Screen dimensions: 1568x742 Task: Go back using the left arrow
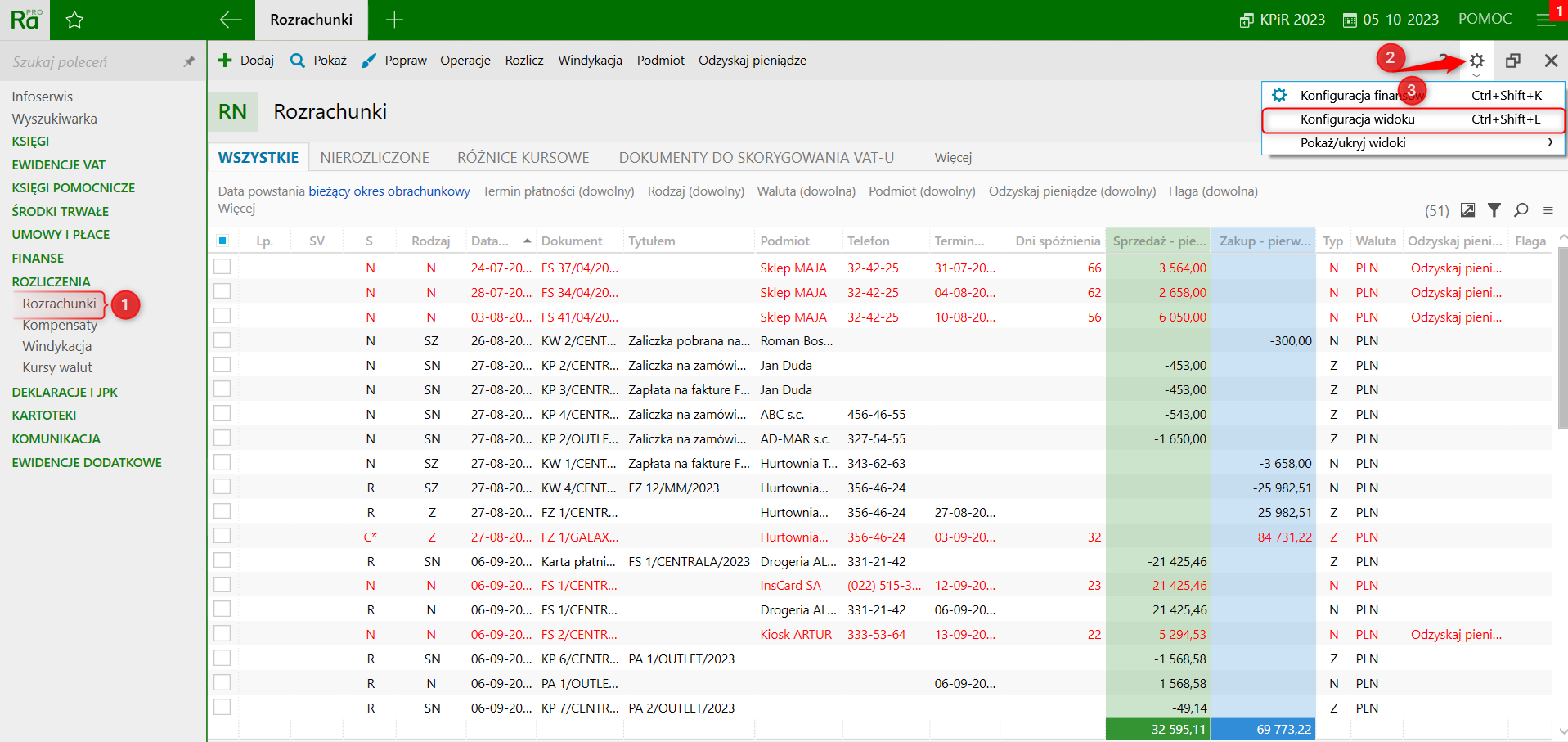point(231,20)
